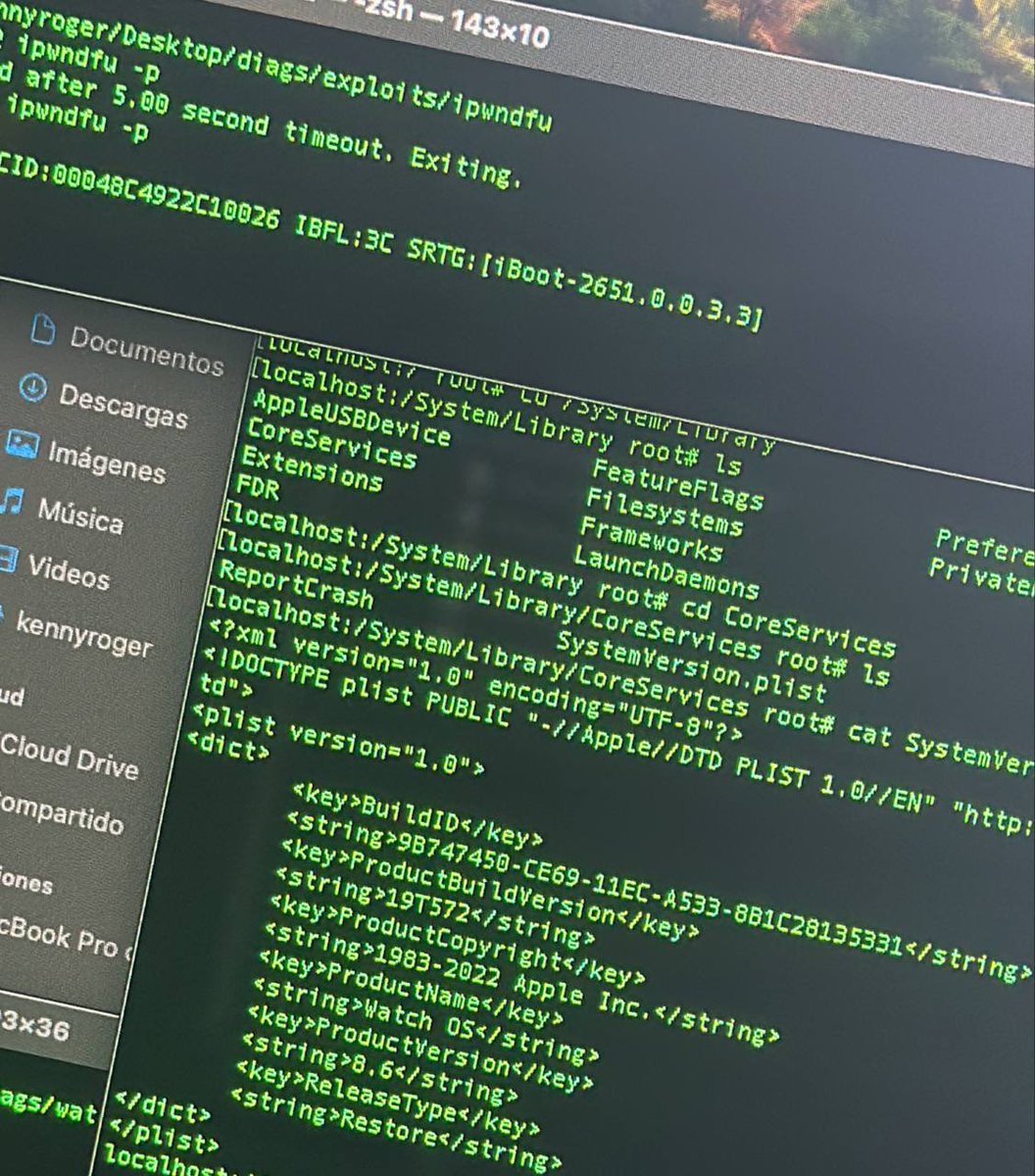Image resolution: width=1035 pixels, height=1176 pixels.
Task: Click the Imágenes picture icon
Action: click(x=22, y=446)
